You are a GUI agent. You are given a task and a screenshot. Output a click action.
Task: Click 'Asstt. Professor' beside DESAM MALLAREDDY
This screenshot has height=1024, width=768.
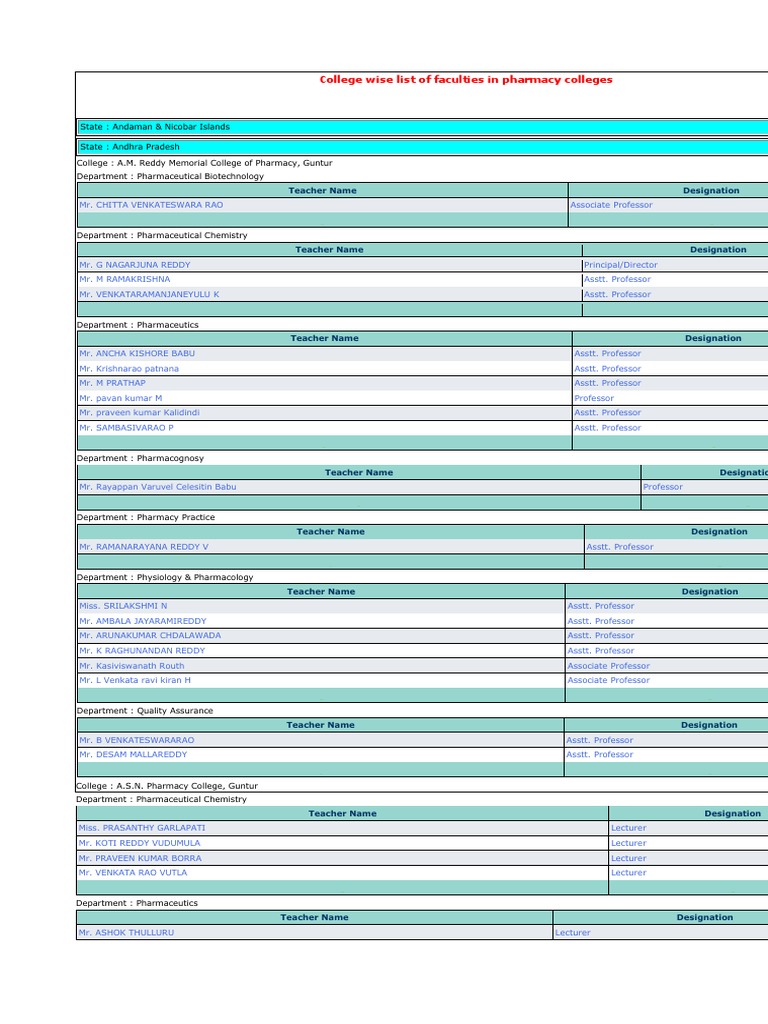[600, 755]
